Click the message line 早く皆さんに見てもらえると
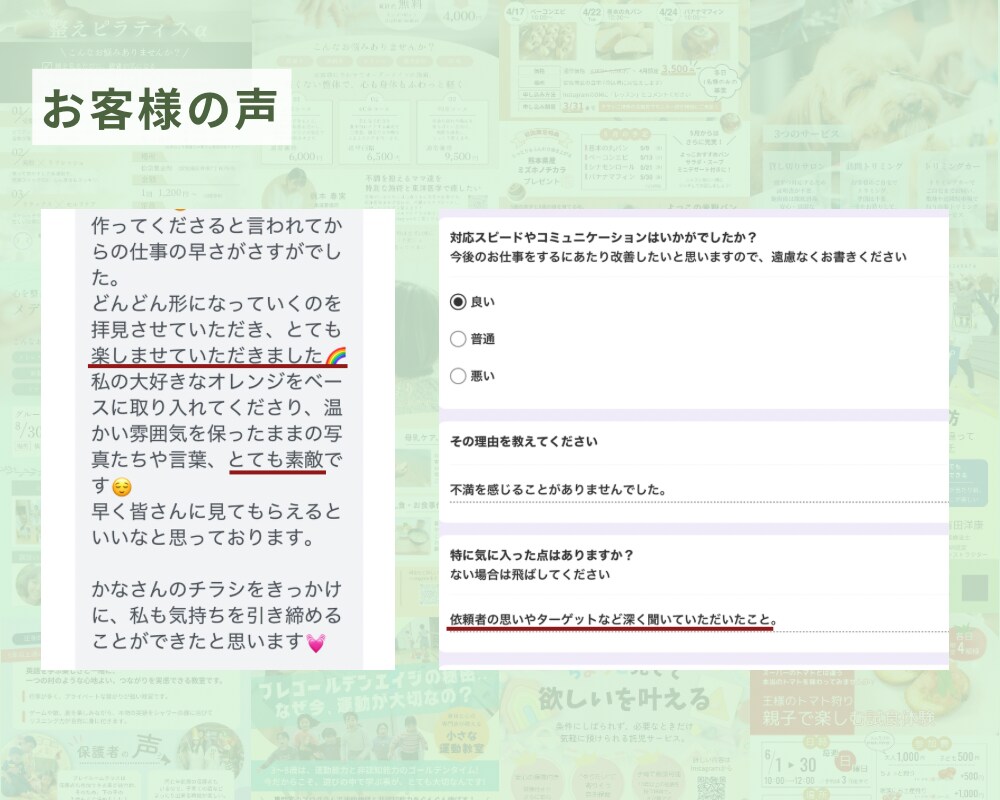 tap(216, 512)
